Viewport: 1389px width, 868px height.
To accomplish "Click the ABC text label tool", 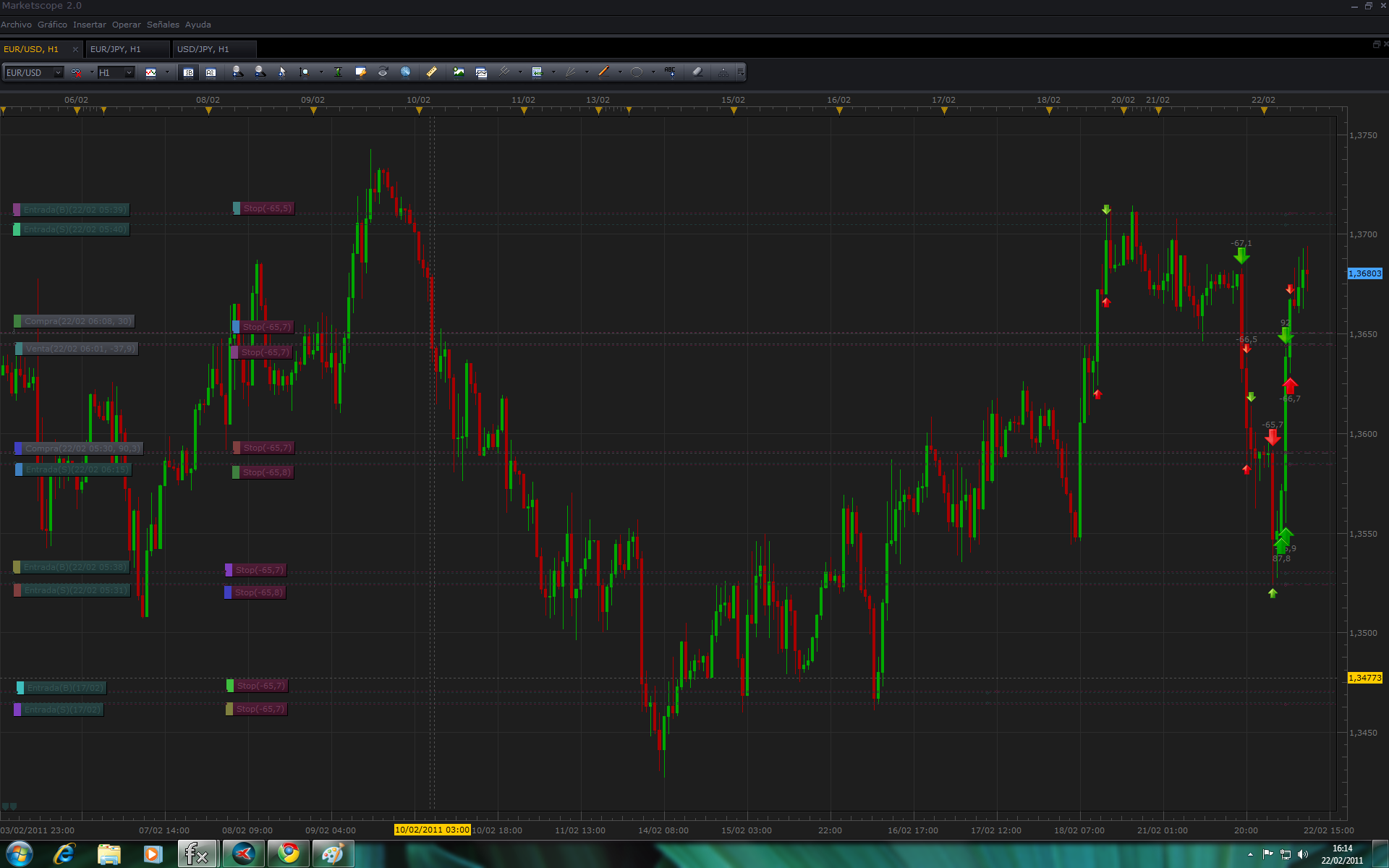I will coord(670,72).
